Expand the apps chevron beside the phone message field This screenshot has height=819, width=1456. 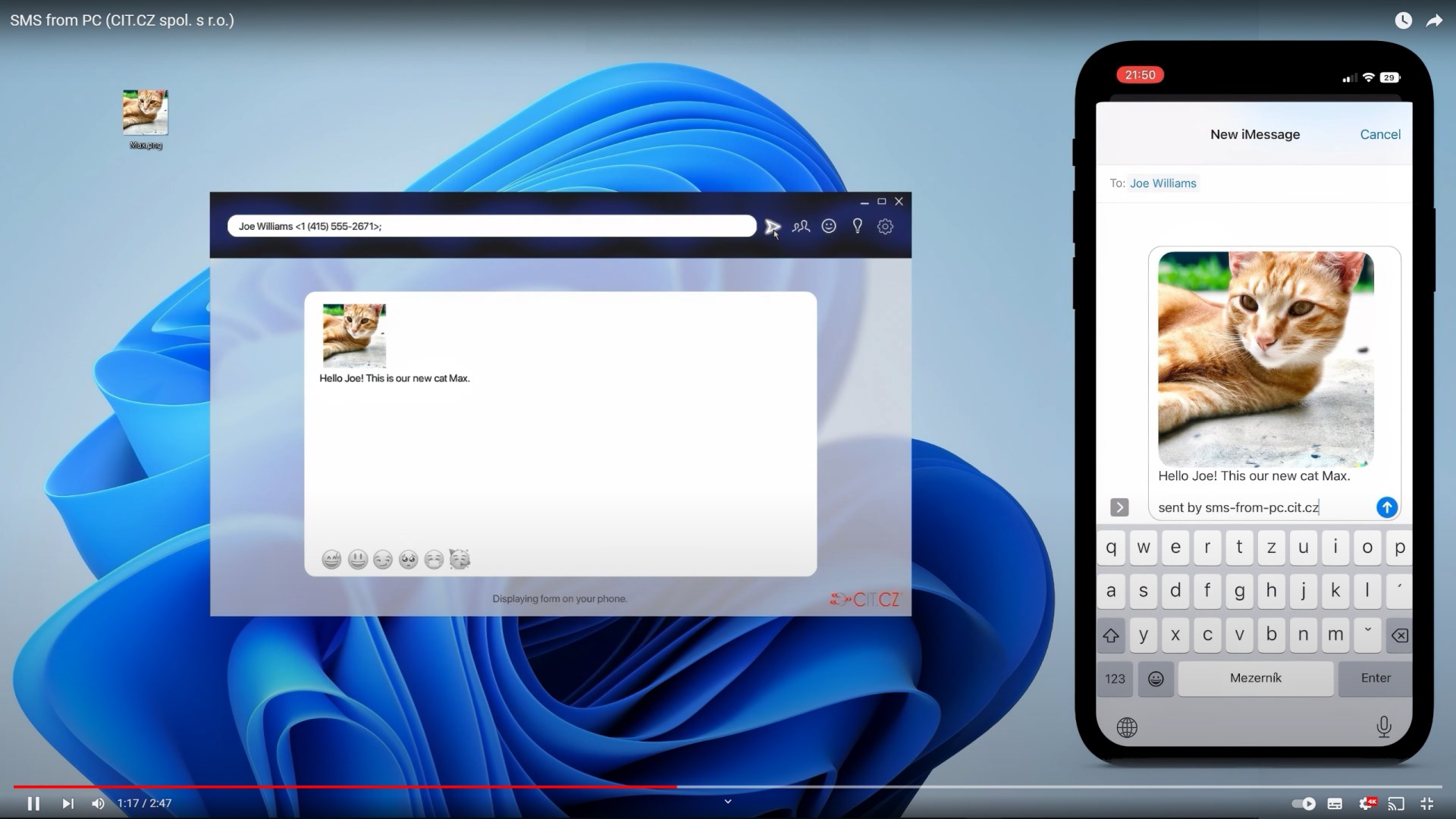click(x=1119, y=507)
